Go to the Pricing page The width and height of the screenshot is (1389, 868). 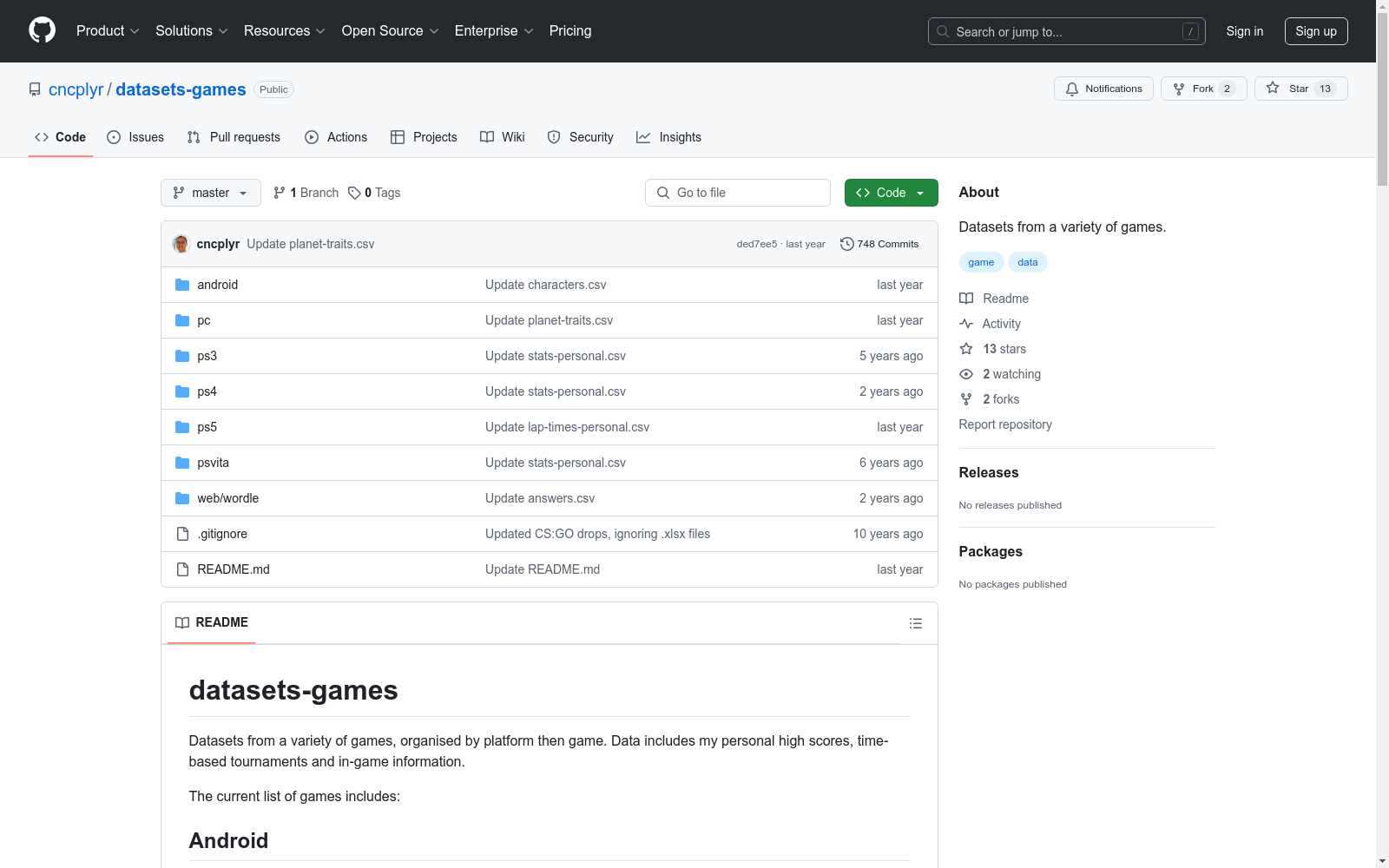click(570, 30)
